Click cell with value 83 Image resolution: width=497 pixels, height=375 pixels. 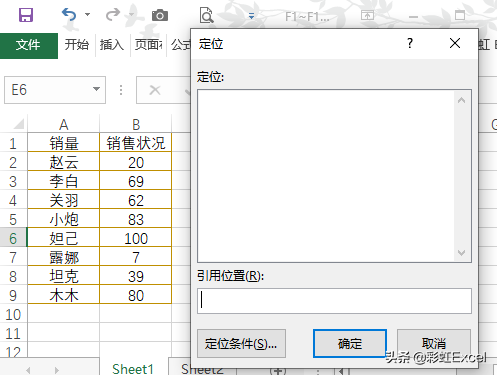pos(136,219)
